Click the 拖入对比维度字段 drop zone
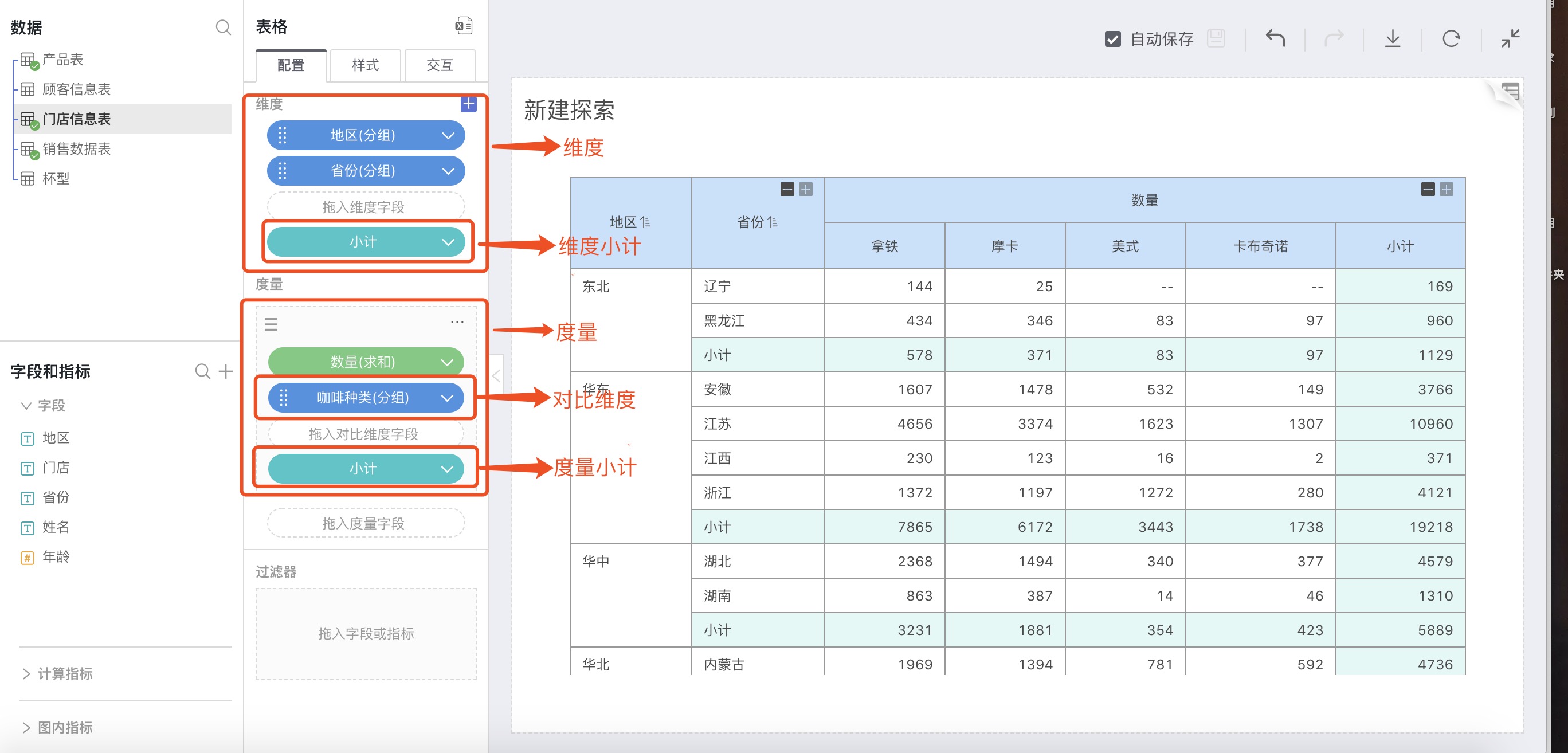Screen dimensions: 1568x753 point(365,434)
